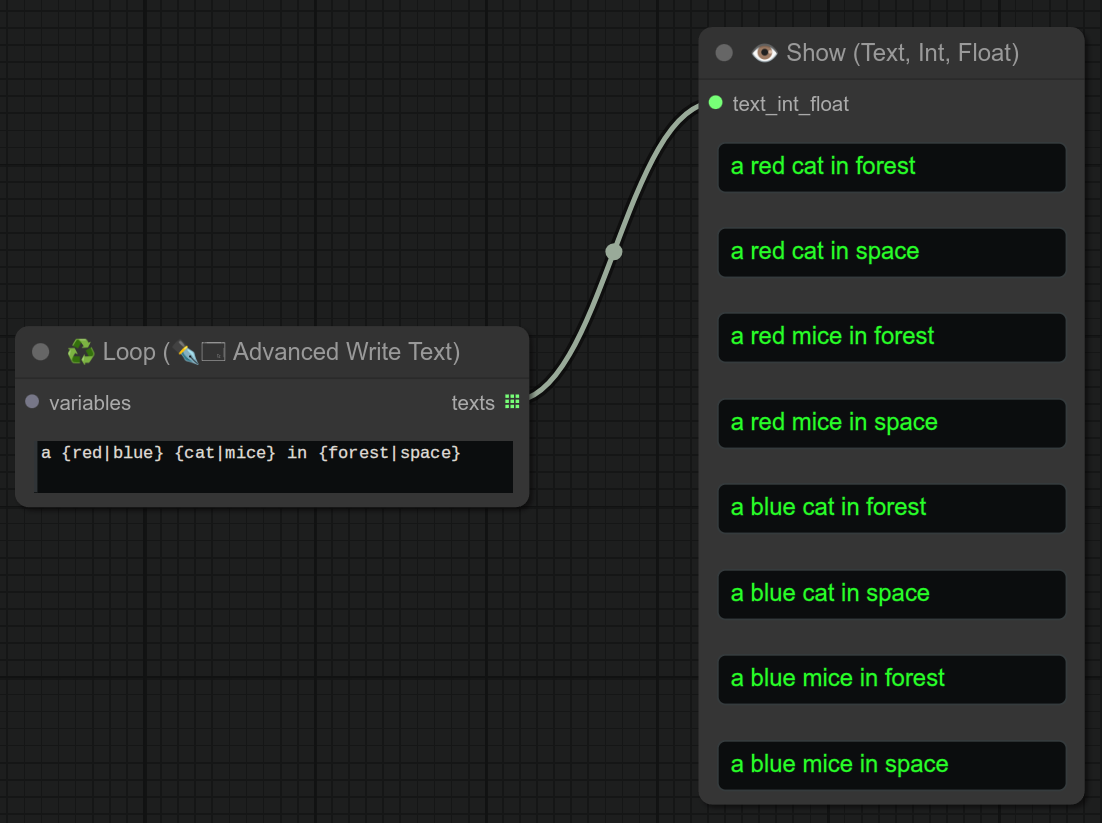Image resolution: width=1102 pixels, height=823 pixels.
Task: Collapse the Loop node using its title circle
Action: (x=39, y=351)
